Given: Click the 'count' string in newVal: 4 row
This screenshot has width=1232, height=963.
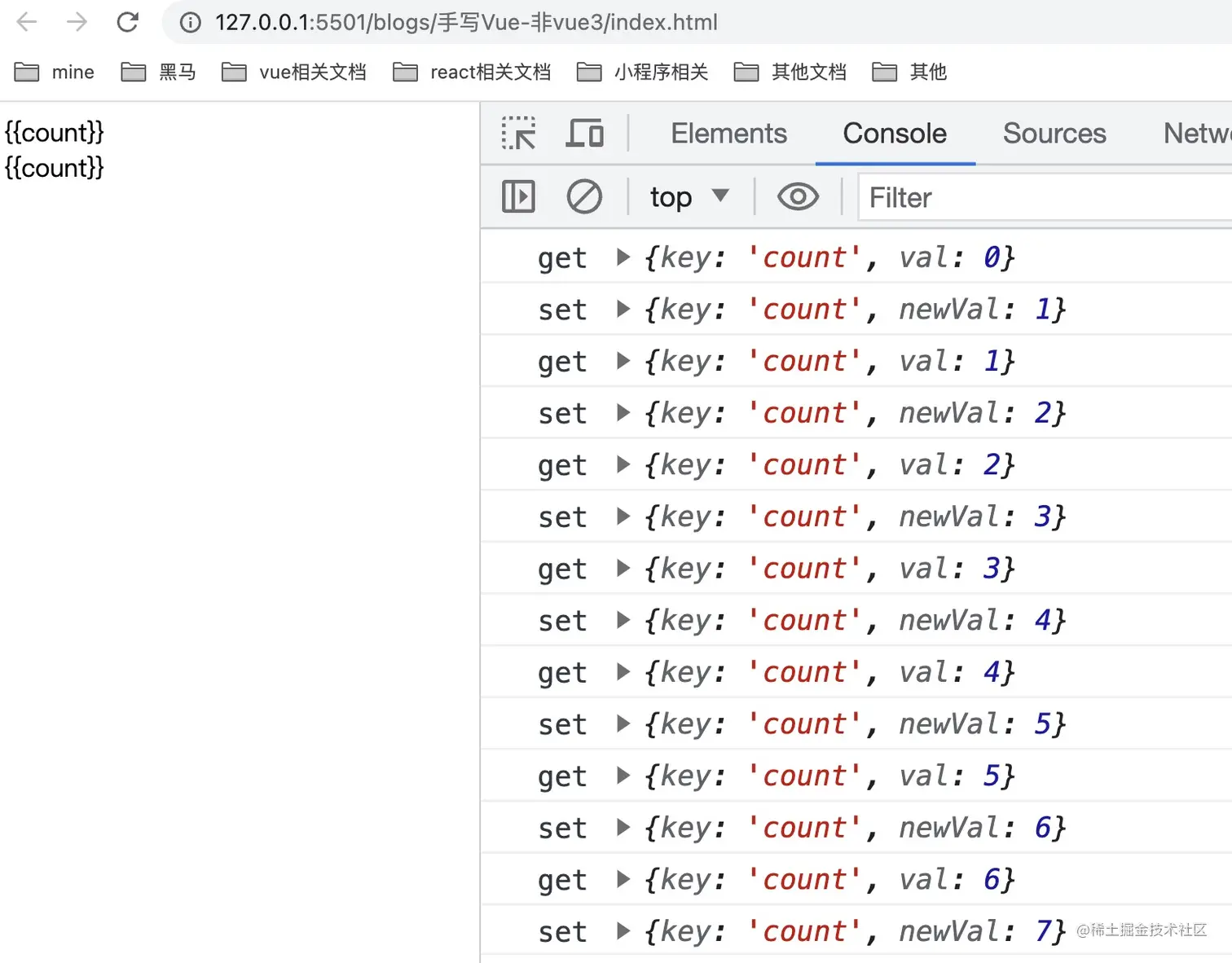Looking at the screenshot, I should click(804, 621).
